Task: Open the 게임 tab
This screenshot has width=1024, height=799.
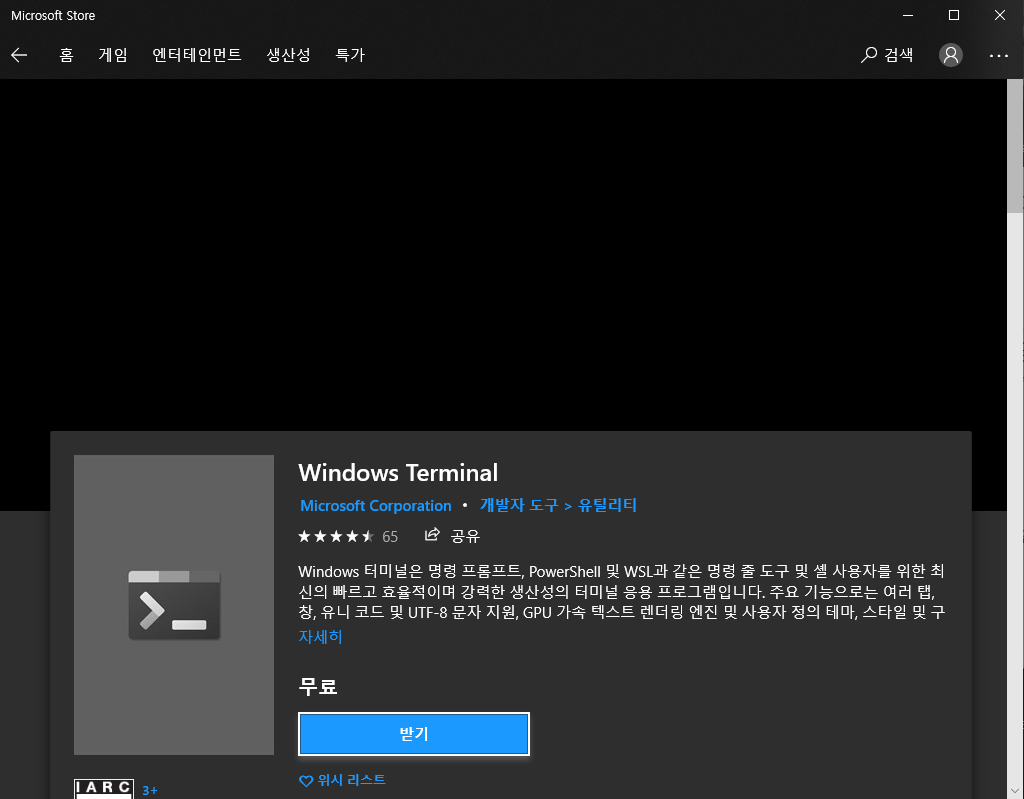Action: pyautogui.click(x=113, y=55)
